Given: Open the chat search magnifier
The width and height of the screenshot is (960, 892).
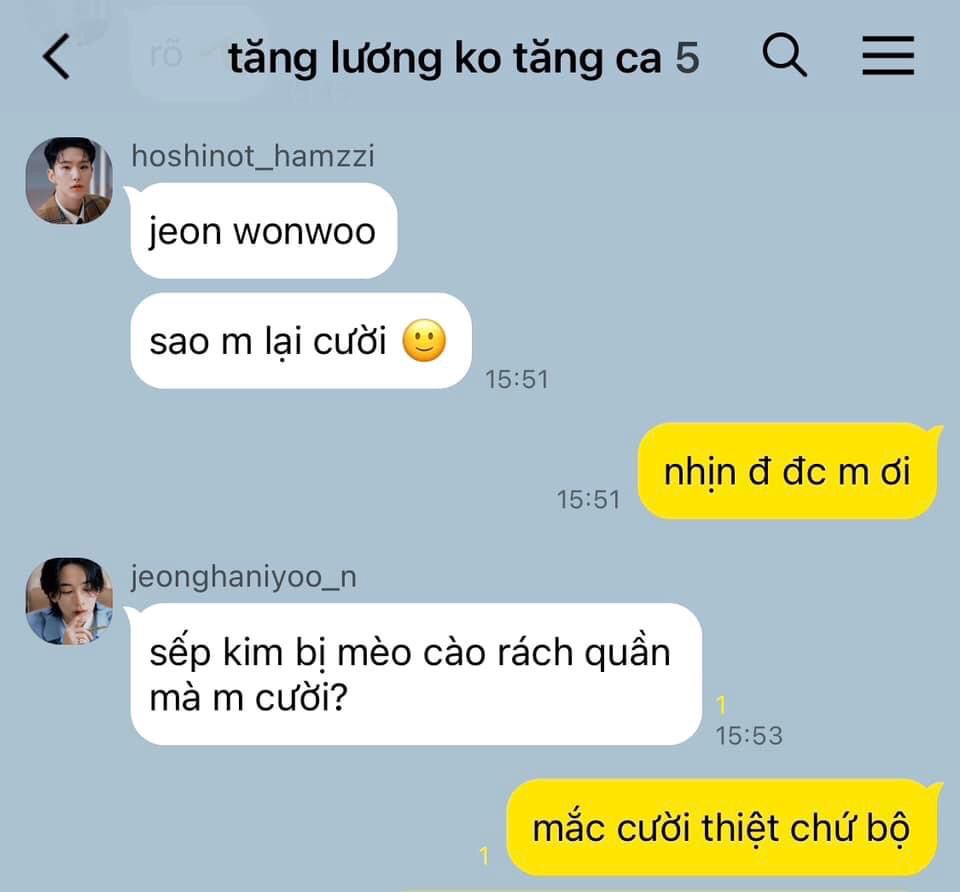Looking at the screenshot, I should tap(784, 55).
